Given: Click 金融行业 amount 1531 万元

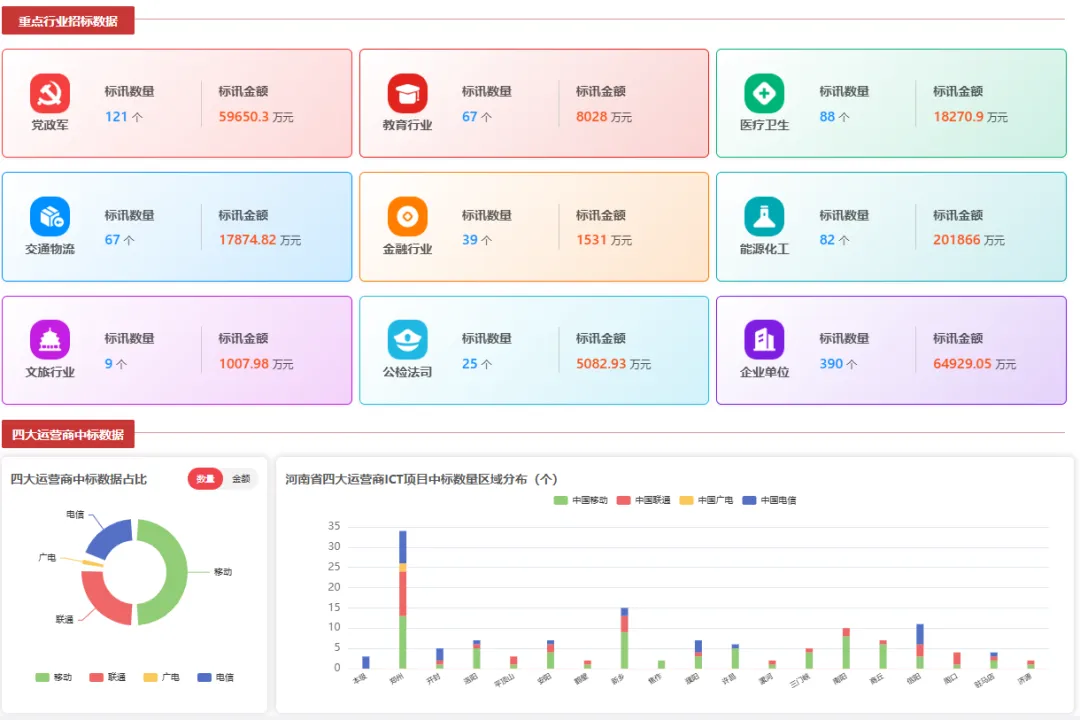Looking at the screenshot, I should pyautogui.click(x=604, y=240).
